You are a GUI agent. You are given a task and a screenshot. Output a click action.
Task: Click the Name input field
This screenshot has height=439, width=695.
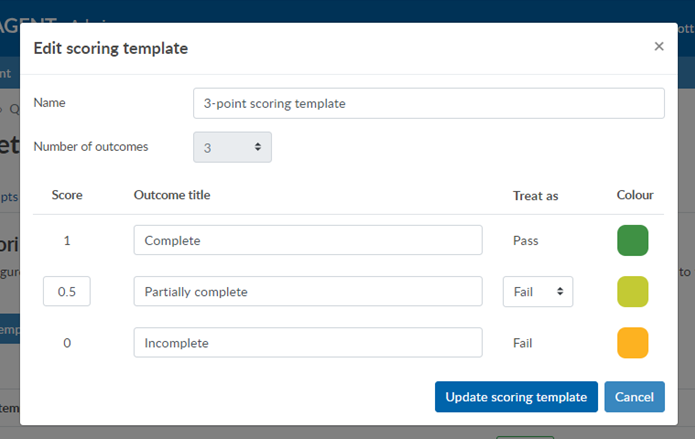429,103
